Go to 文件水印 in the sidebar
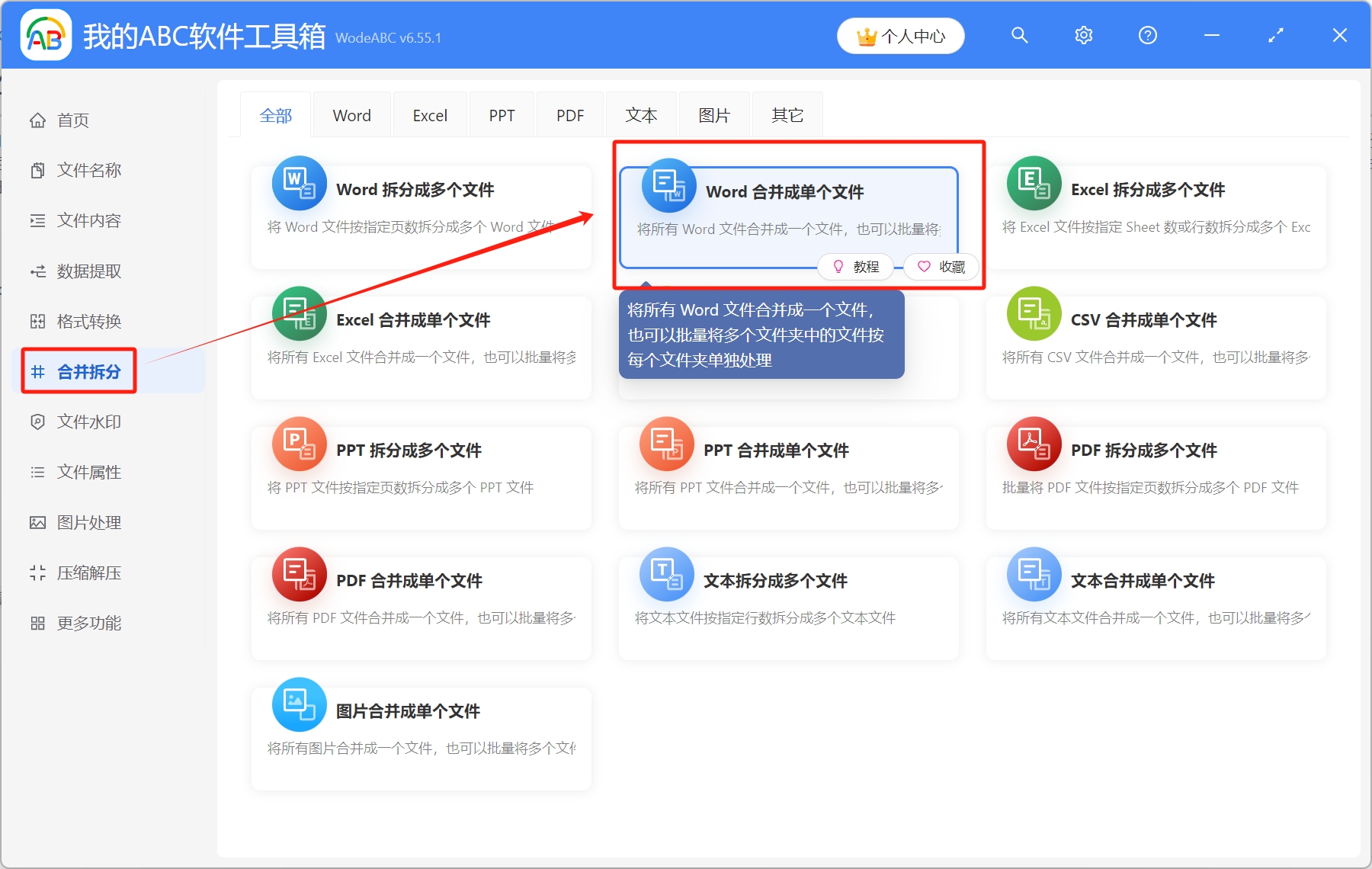Screen dimensions: 1372x869 point(88,422)
